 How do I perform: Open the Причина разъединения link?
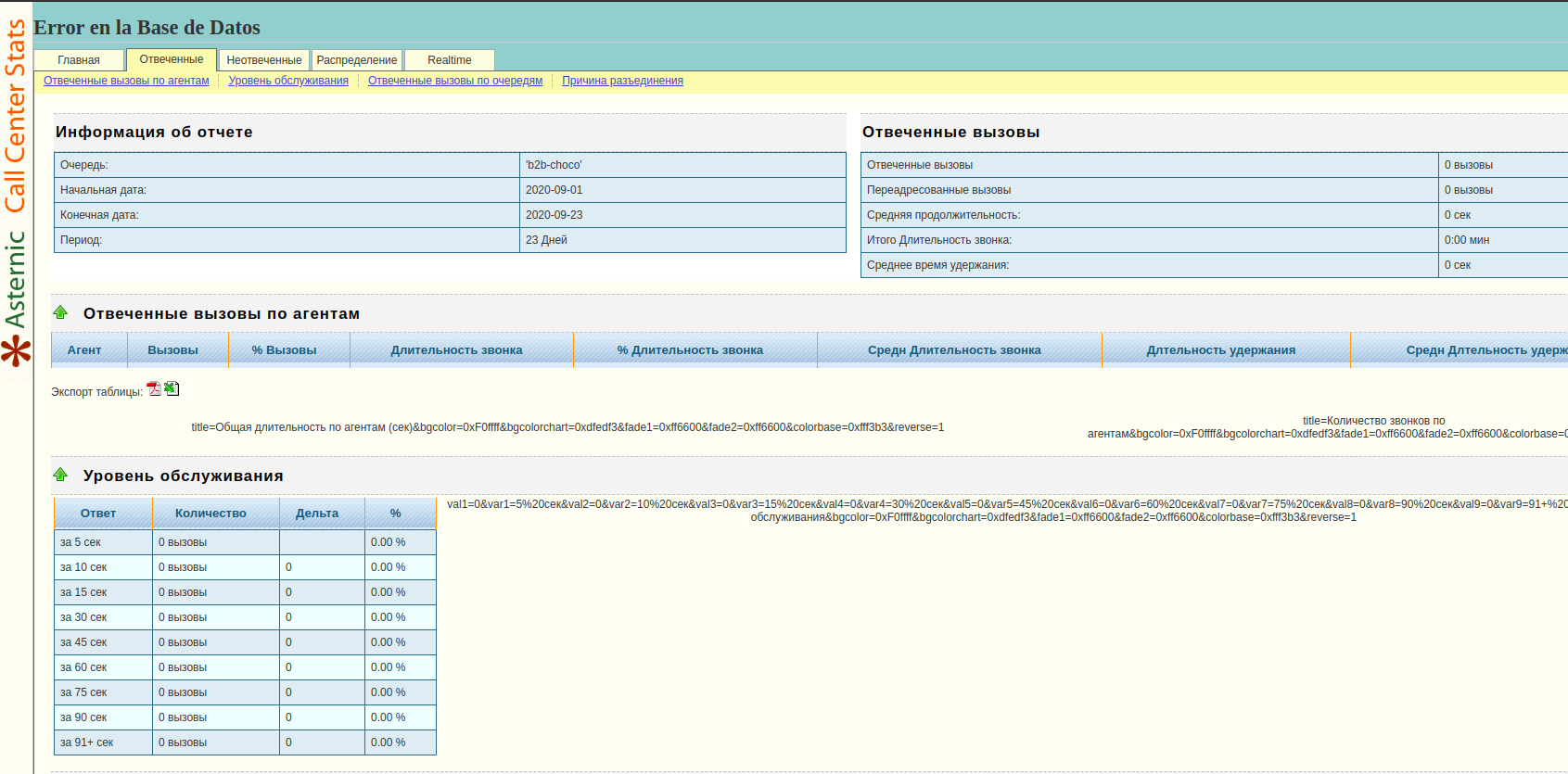click(622, 81)
